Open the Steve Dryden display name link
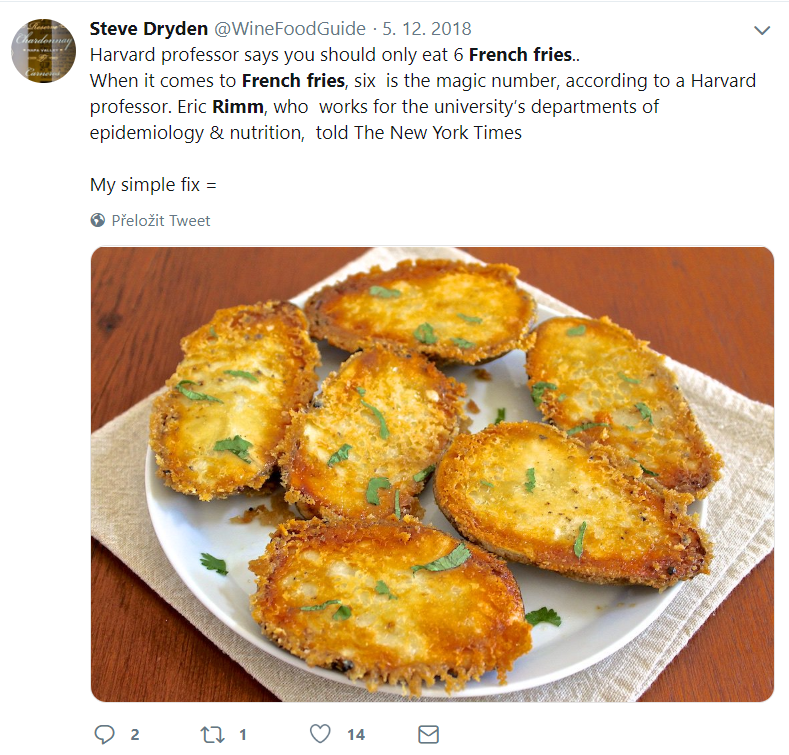The image size is (789, 755). click(x=147, y=28)
